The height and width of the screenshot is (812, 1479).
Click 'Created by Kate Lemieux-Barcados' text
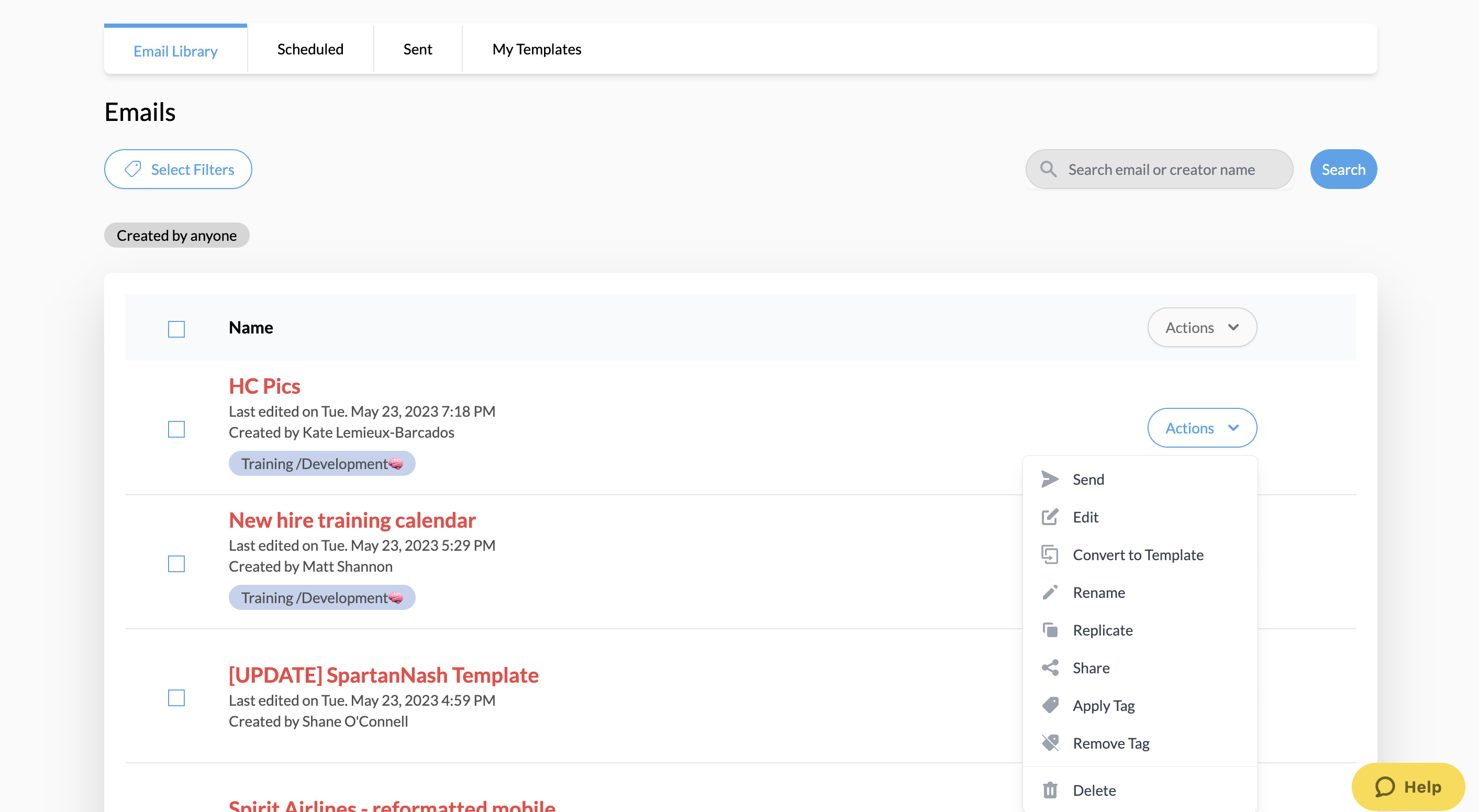click(x=341, y=432)
